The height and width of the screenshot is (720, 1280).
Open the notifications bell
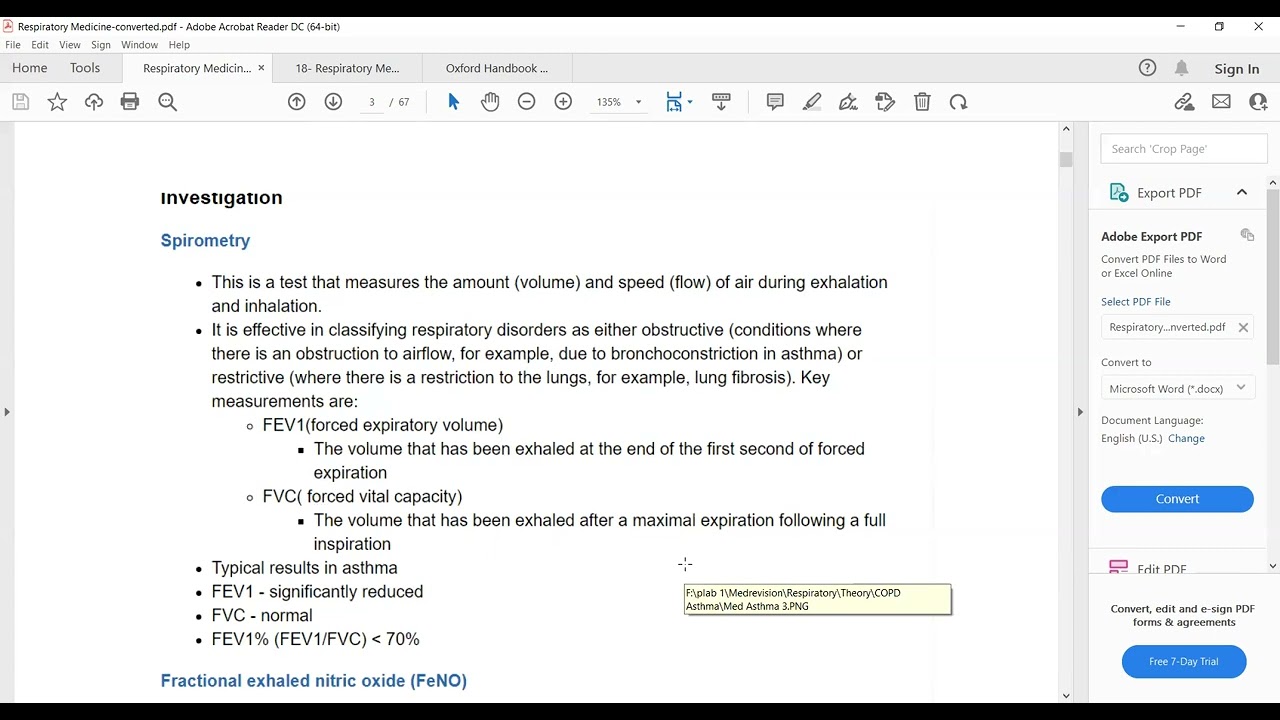coord(1182,68)
